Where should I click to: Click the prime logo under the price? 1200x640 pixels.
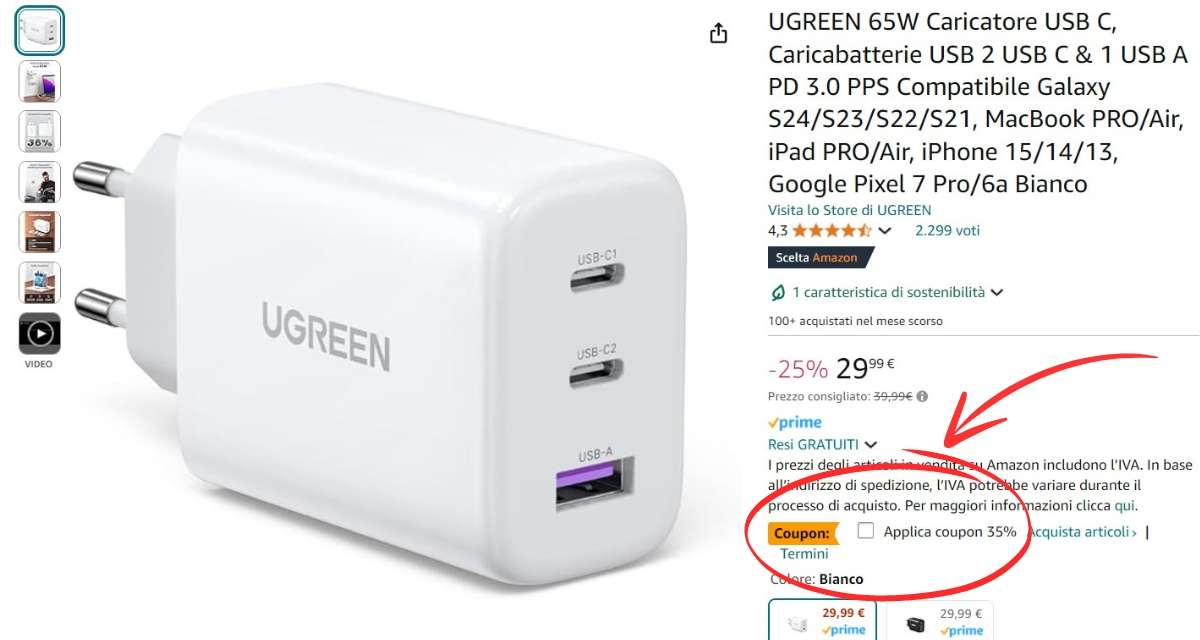tap(795, 422)
